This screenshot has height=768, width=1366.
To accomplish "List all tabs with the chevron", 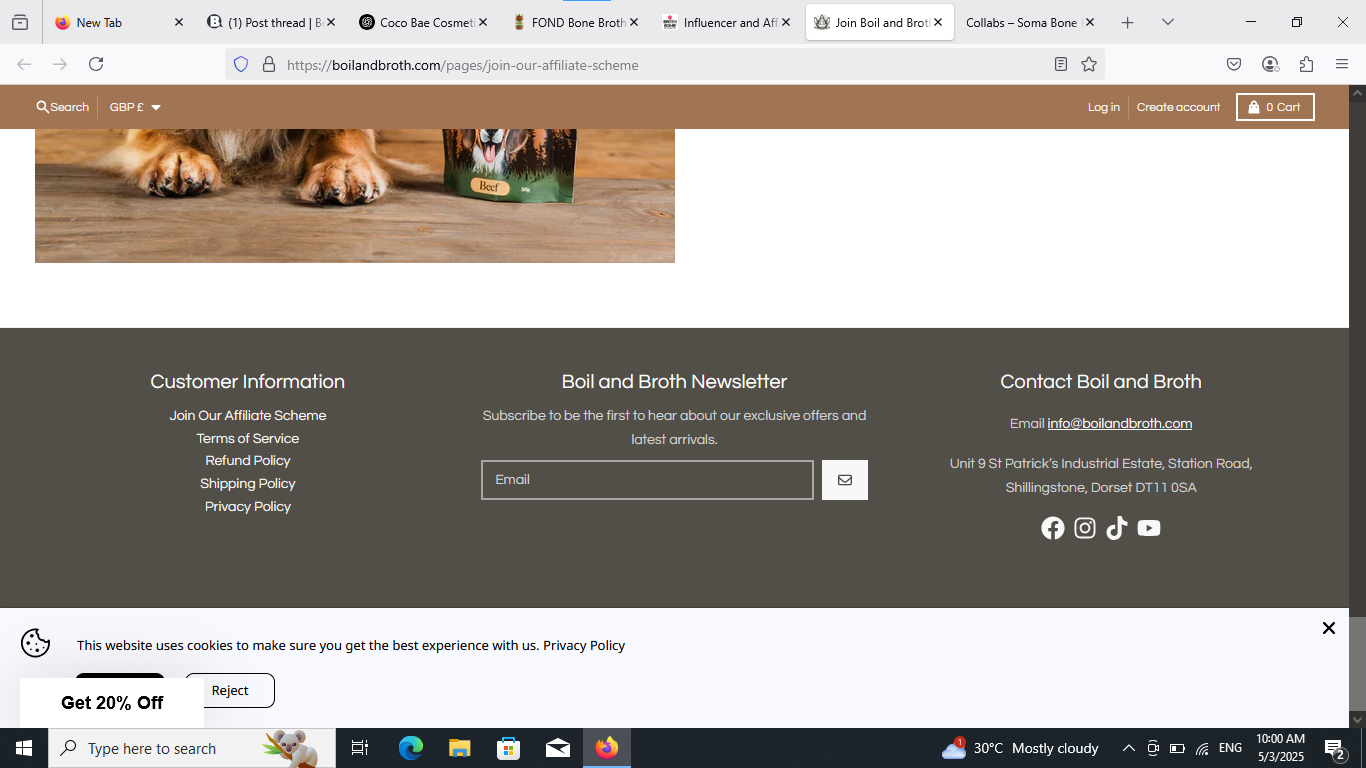I will coord(1168,22).
